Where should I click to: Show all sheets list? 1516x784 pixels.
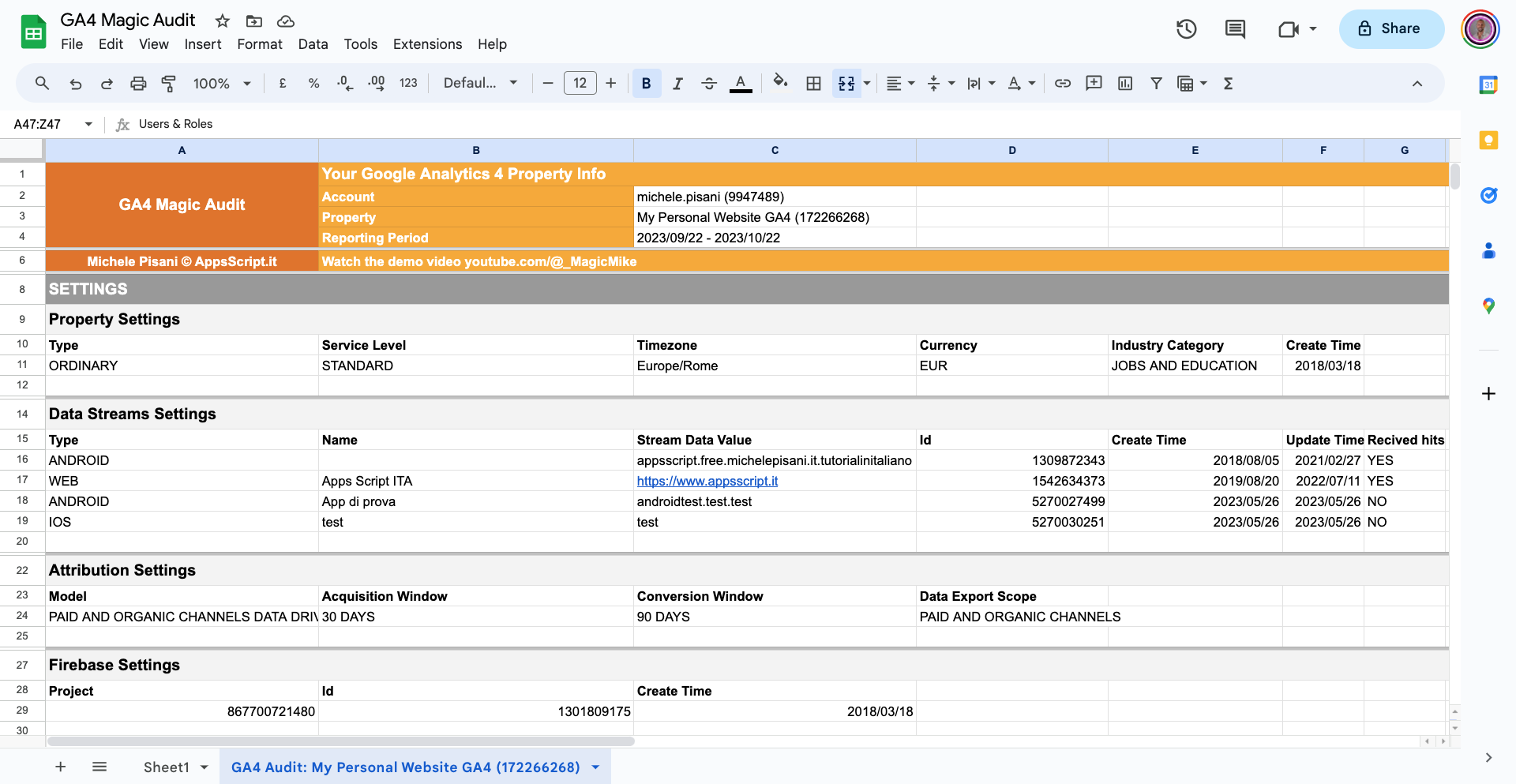(x=99, y=767)
